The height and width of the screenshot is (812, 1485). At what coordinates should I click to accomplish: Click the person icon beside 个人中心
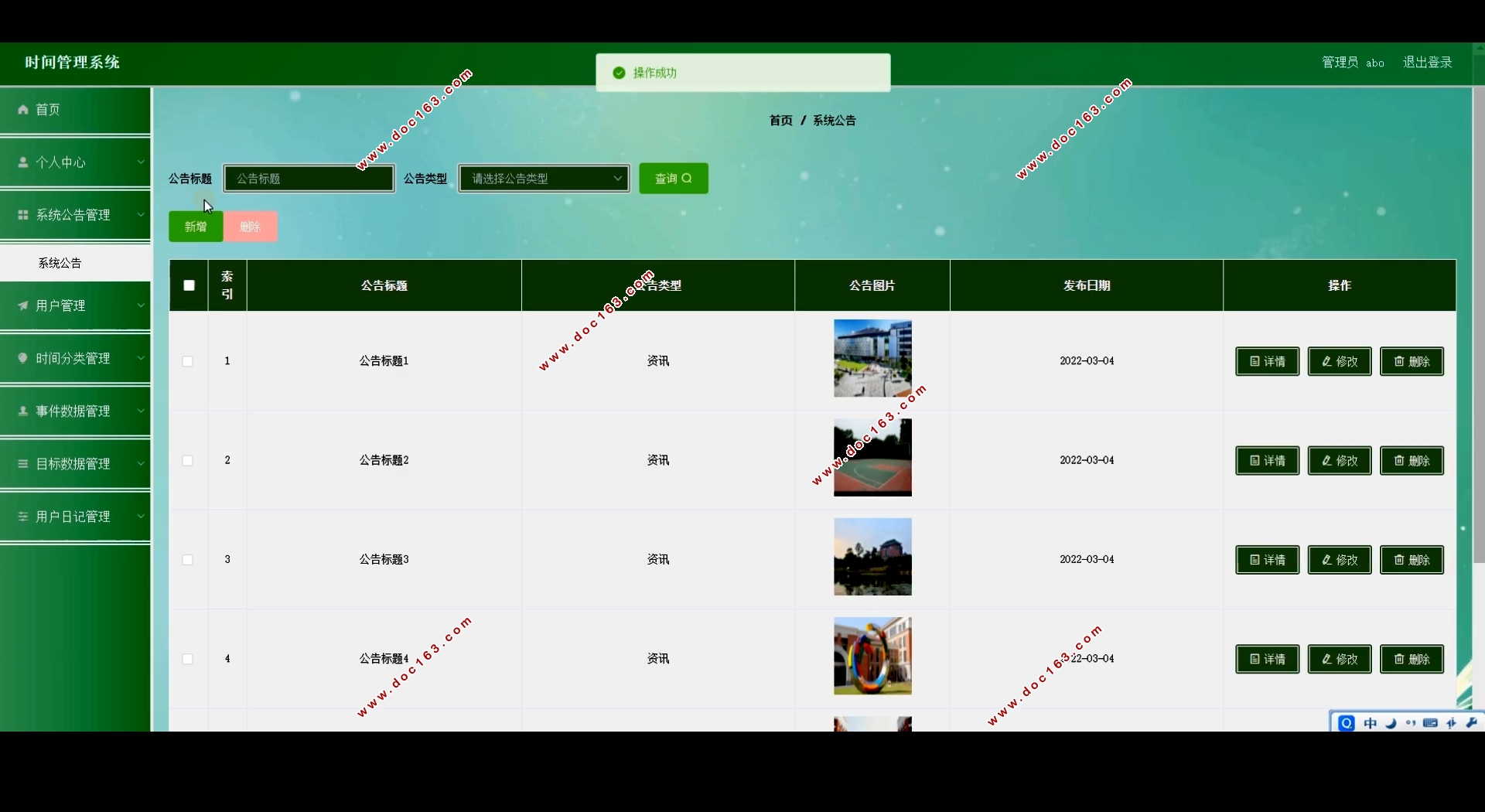click(x=23, y=162)
